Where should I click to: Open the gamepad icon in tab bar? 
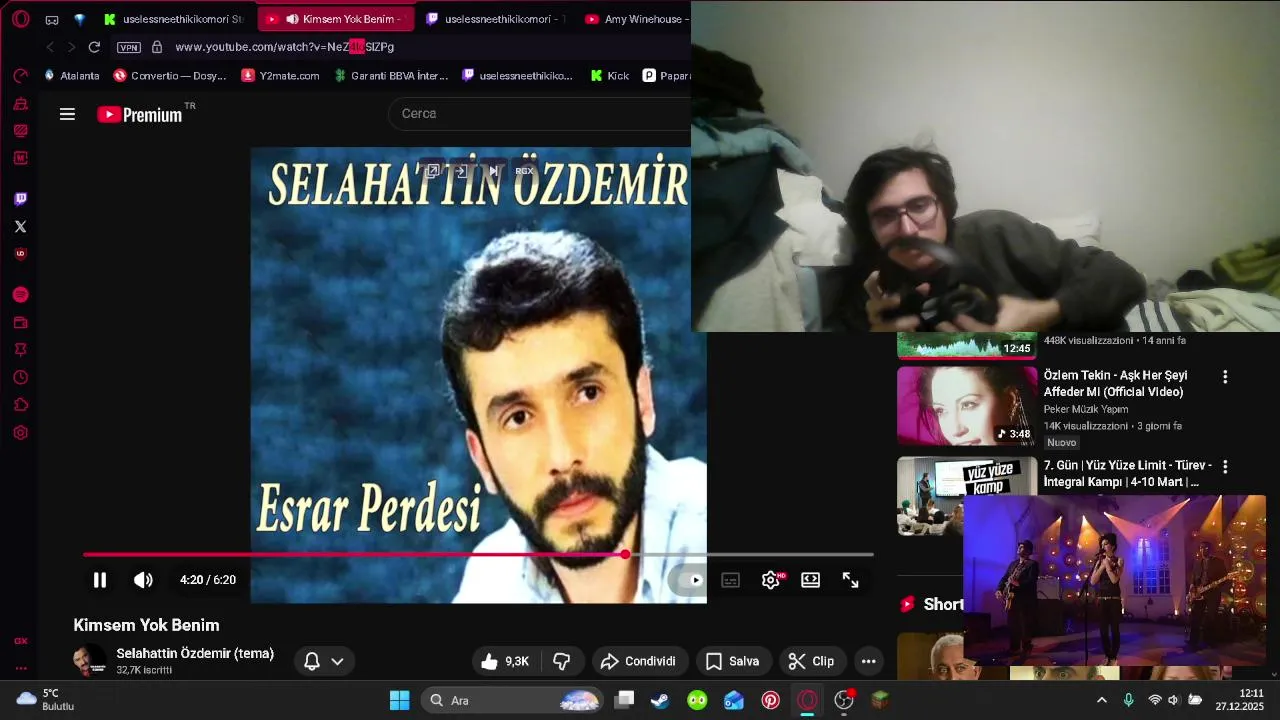tap(52, 19)
